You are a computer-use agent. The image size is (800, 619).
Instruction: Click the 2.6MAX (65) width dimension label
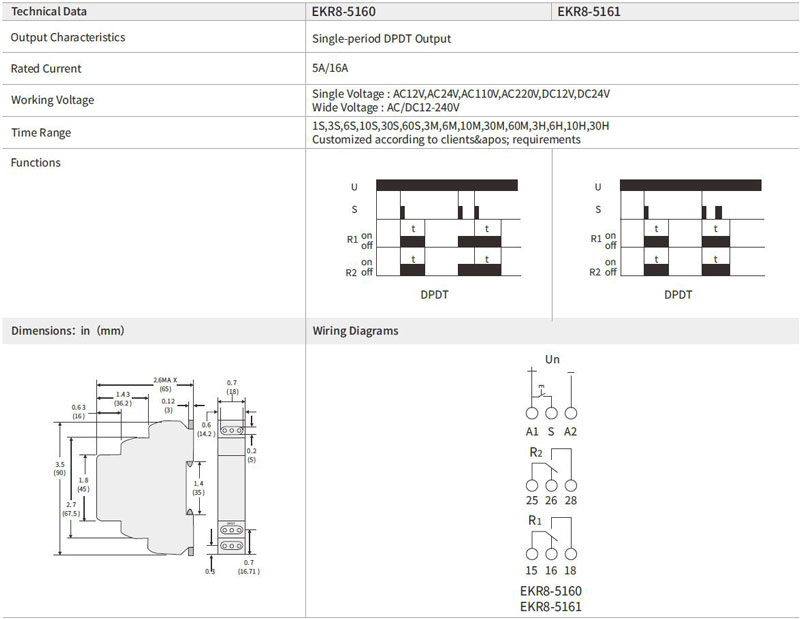tap(165, 384)
